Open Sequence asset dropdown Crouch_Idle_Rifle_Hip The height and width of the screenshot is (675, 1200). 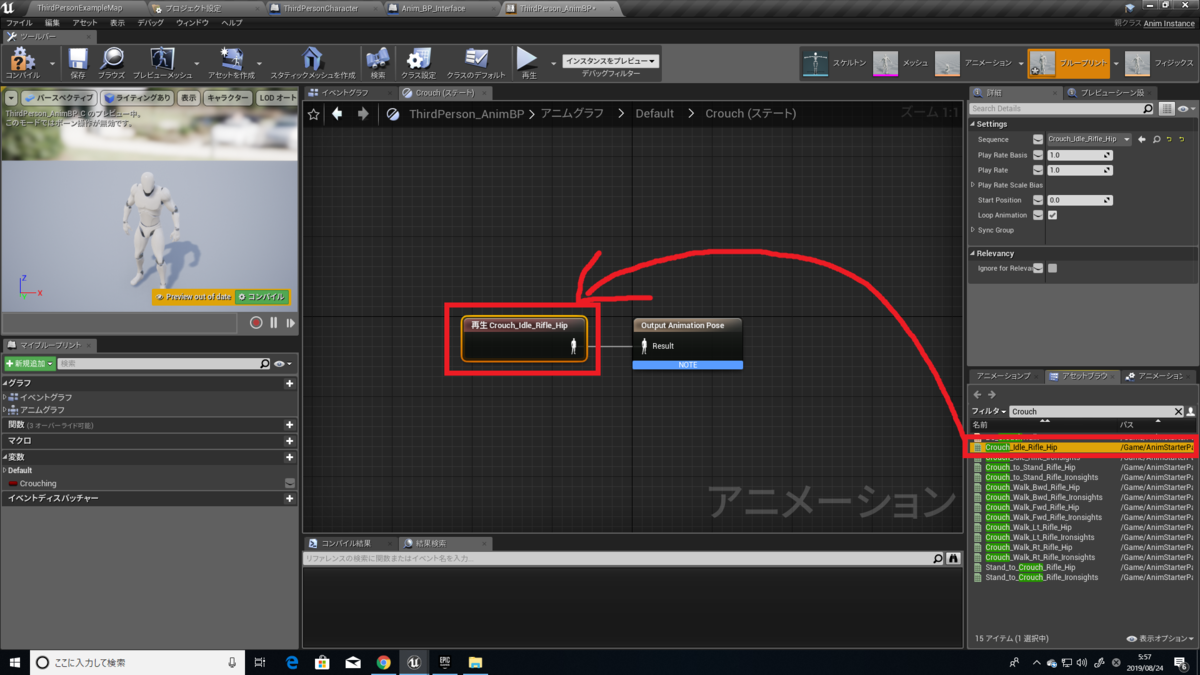coord(1088,139)
